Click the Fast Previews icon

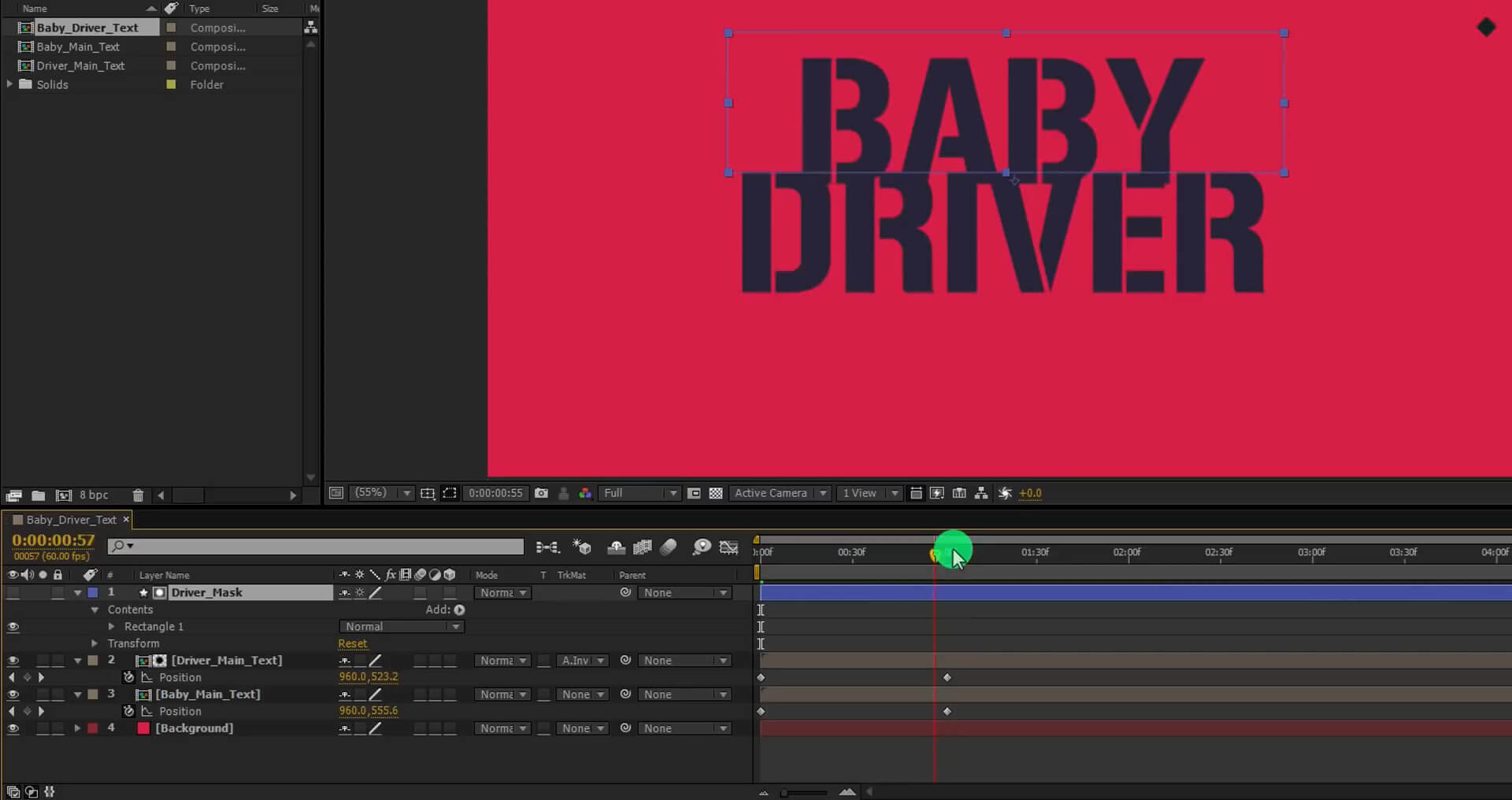tap(937, 493)
